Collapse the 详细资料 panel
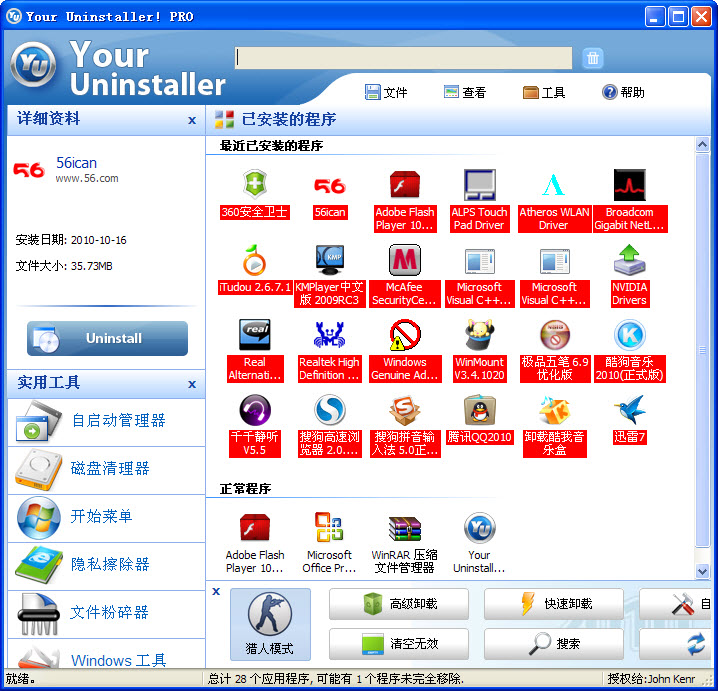This screenshot has width=718, height=691. [192, 120]
